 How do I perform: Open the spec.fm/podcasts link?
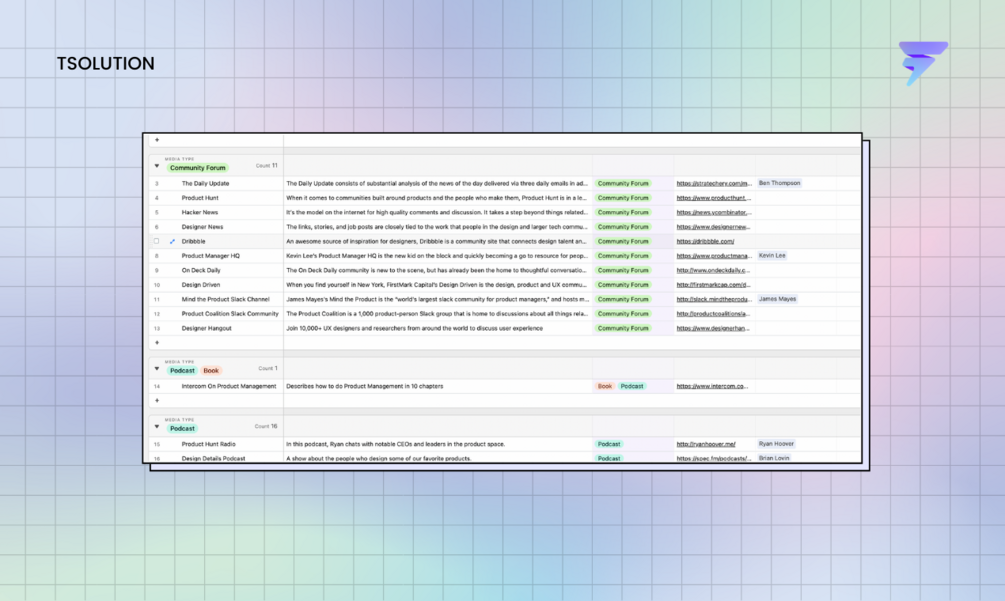713,459
